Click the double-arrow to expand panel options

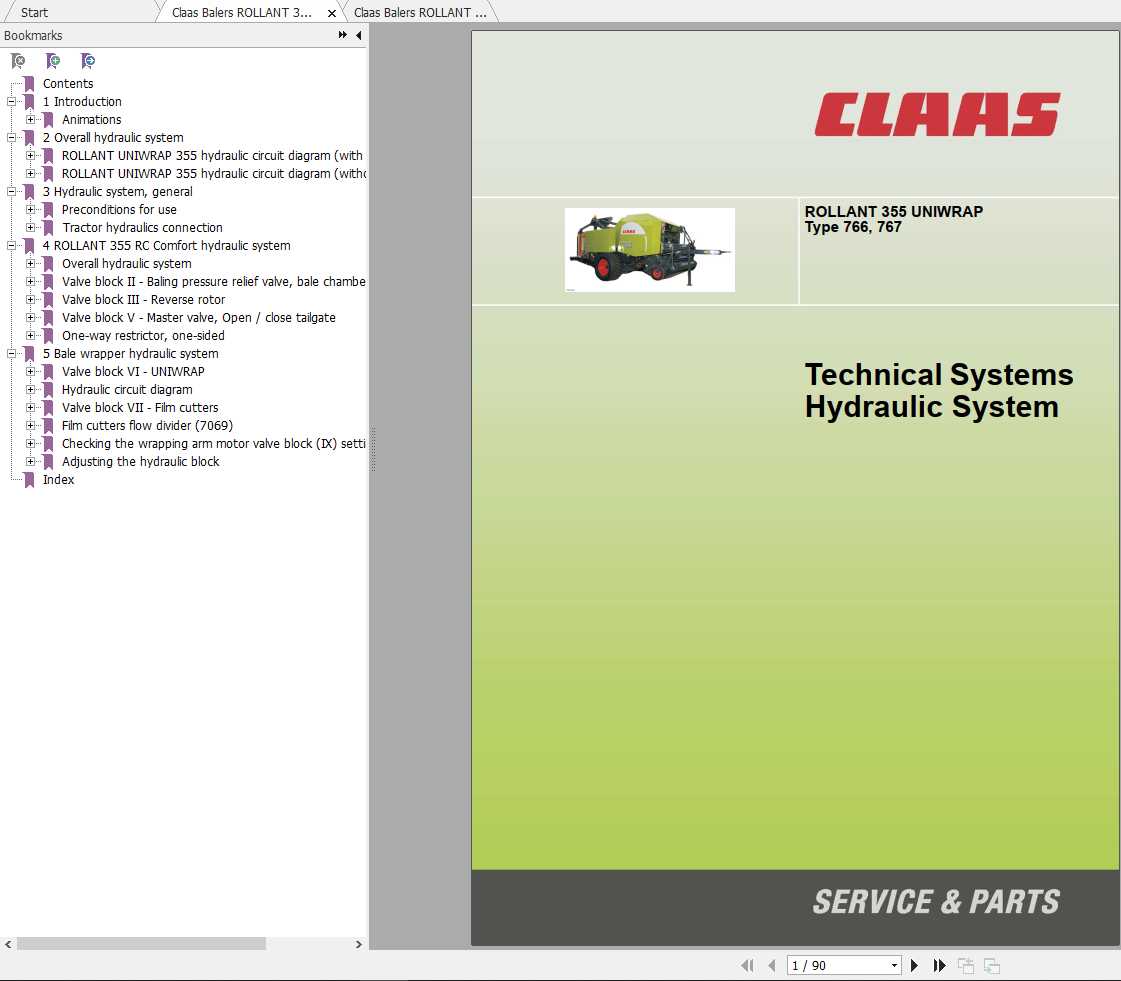342,35
